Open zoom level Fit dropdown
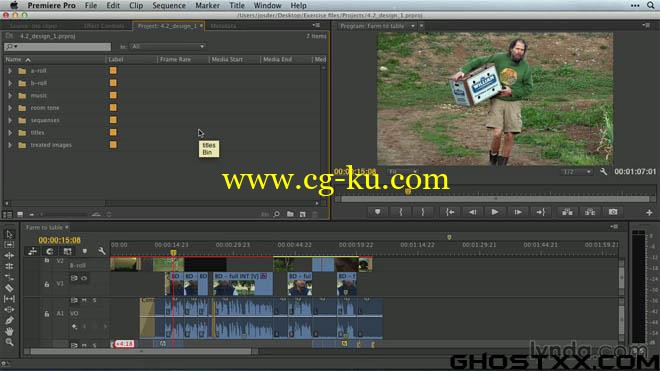 point(402,172)
